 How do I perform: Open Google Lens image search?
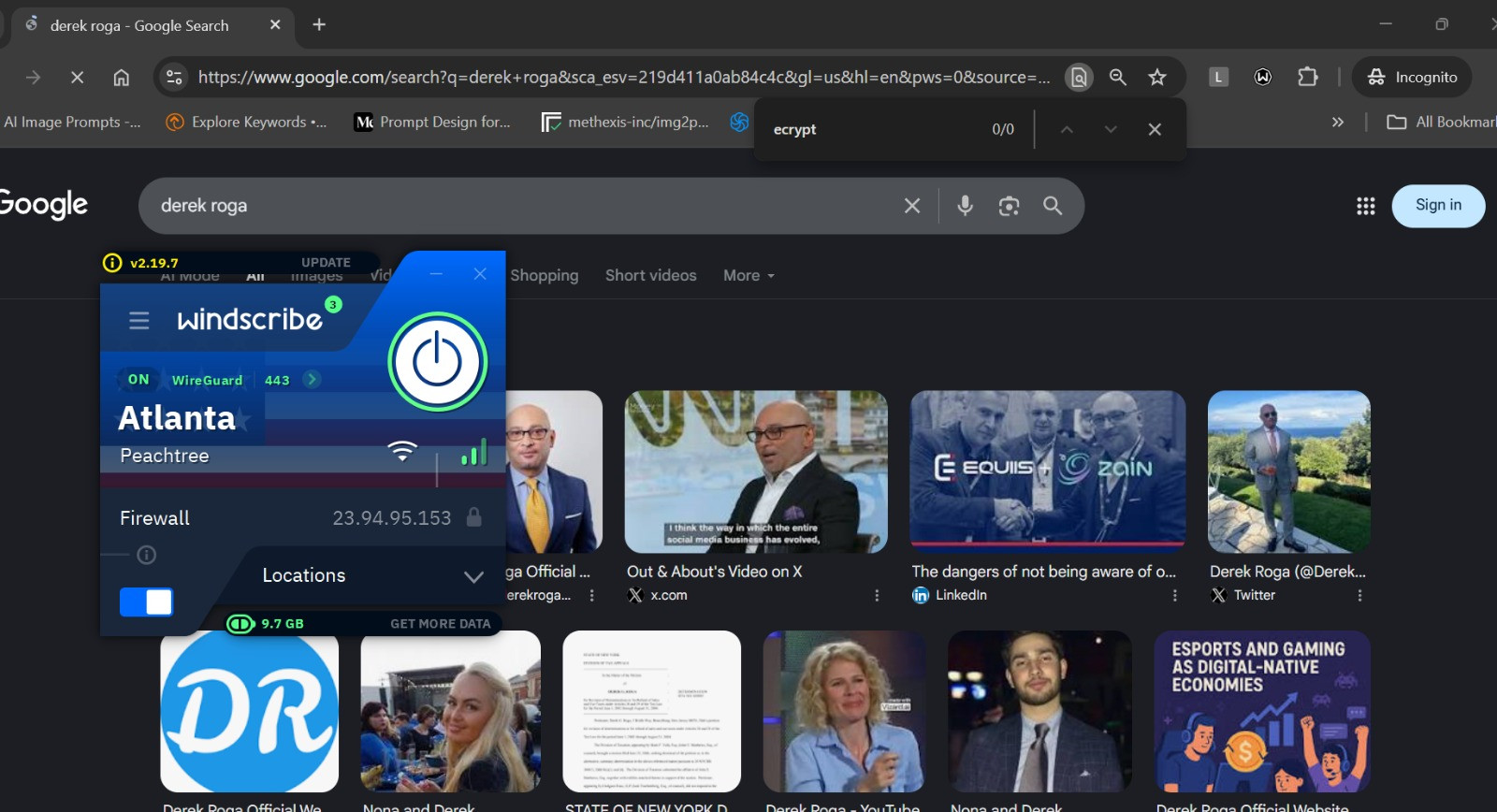click(1009, 206)
